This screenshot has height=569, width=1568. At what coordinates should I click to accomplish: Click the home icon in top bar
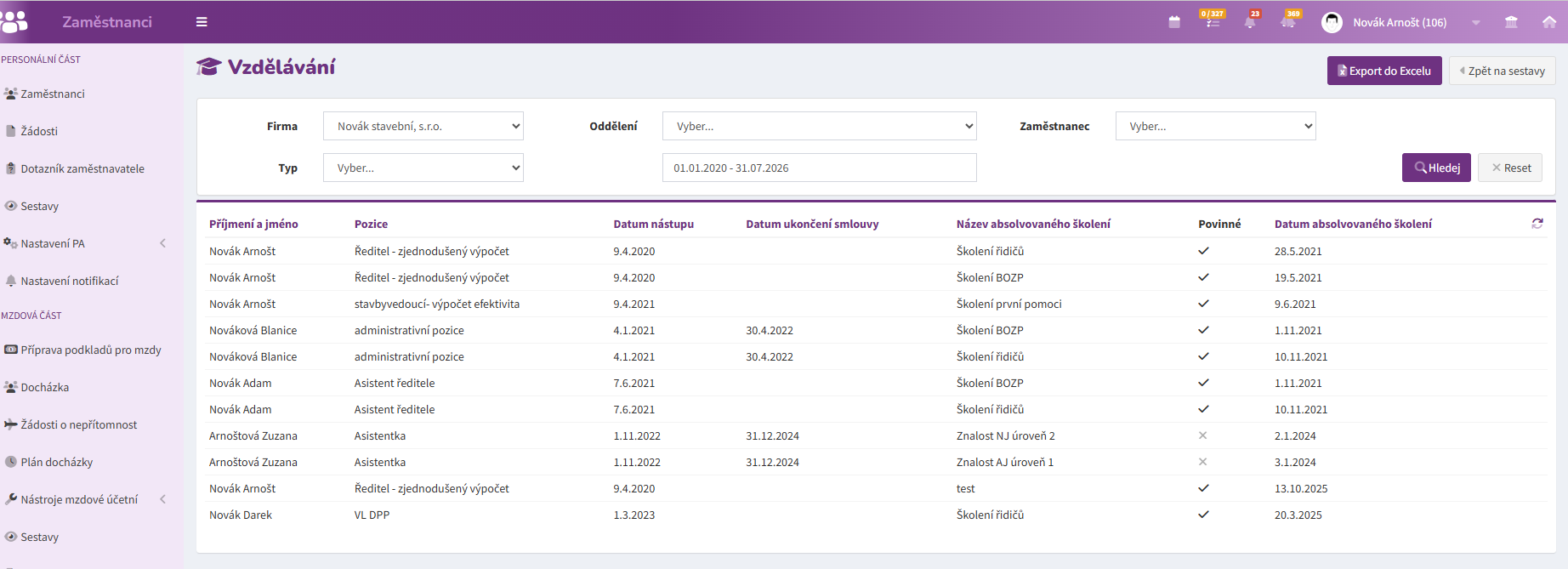1549,22
